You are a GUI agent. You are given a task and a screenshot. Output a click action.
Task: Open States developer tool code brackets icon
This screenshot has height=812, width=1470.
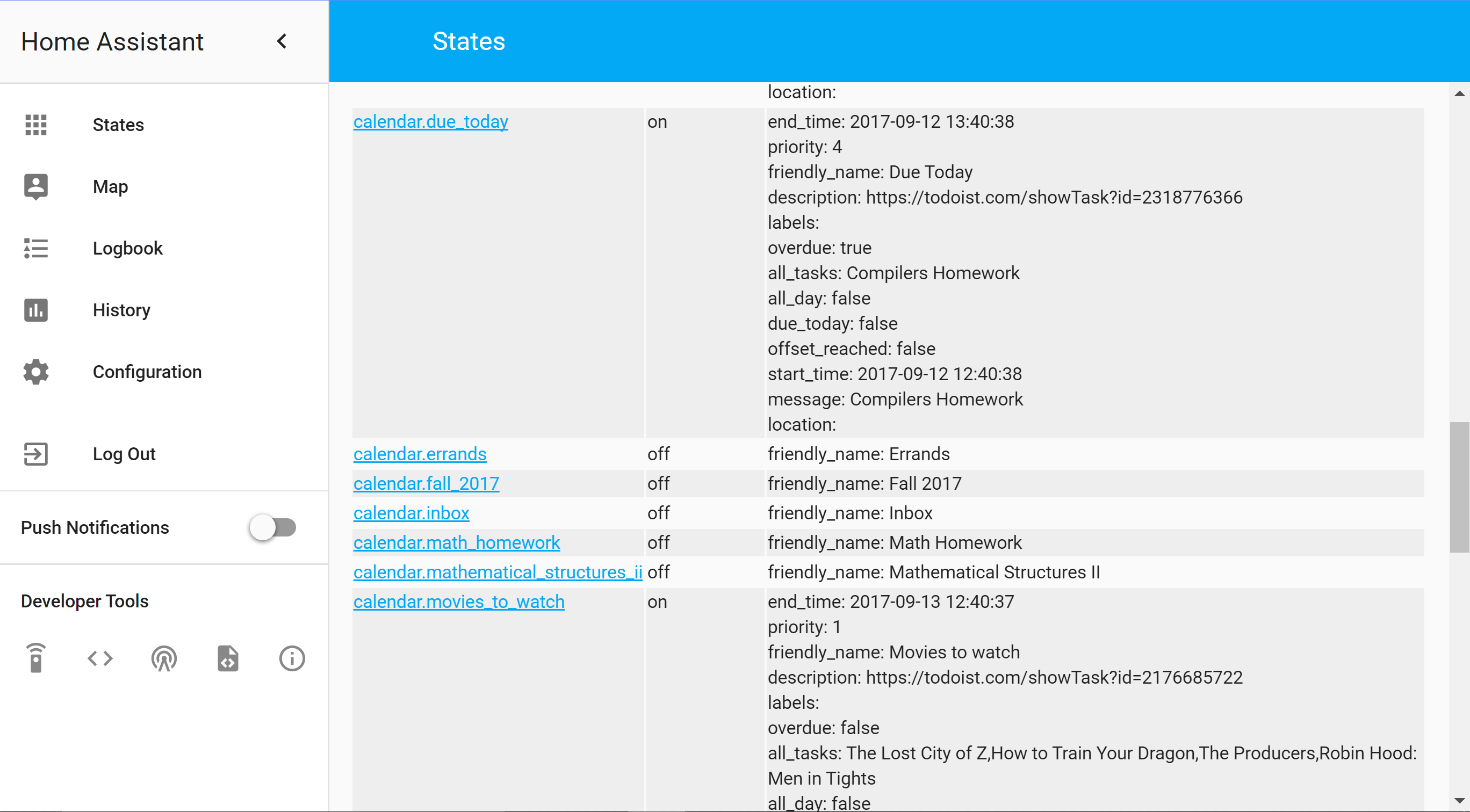coord(100,658)
